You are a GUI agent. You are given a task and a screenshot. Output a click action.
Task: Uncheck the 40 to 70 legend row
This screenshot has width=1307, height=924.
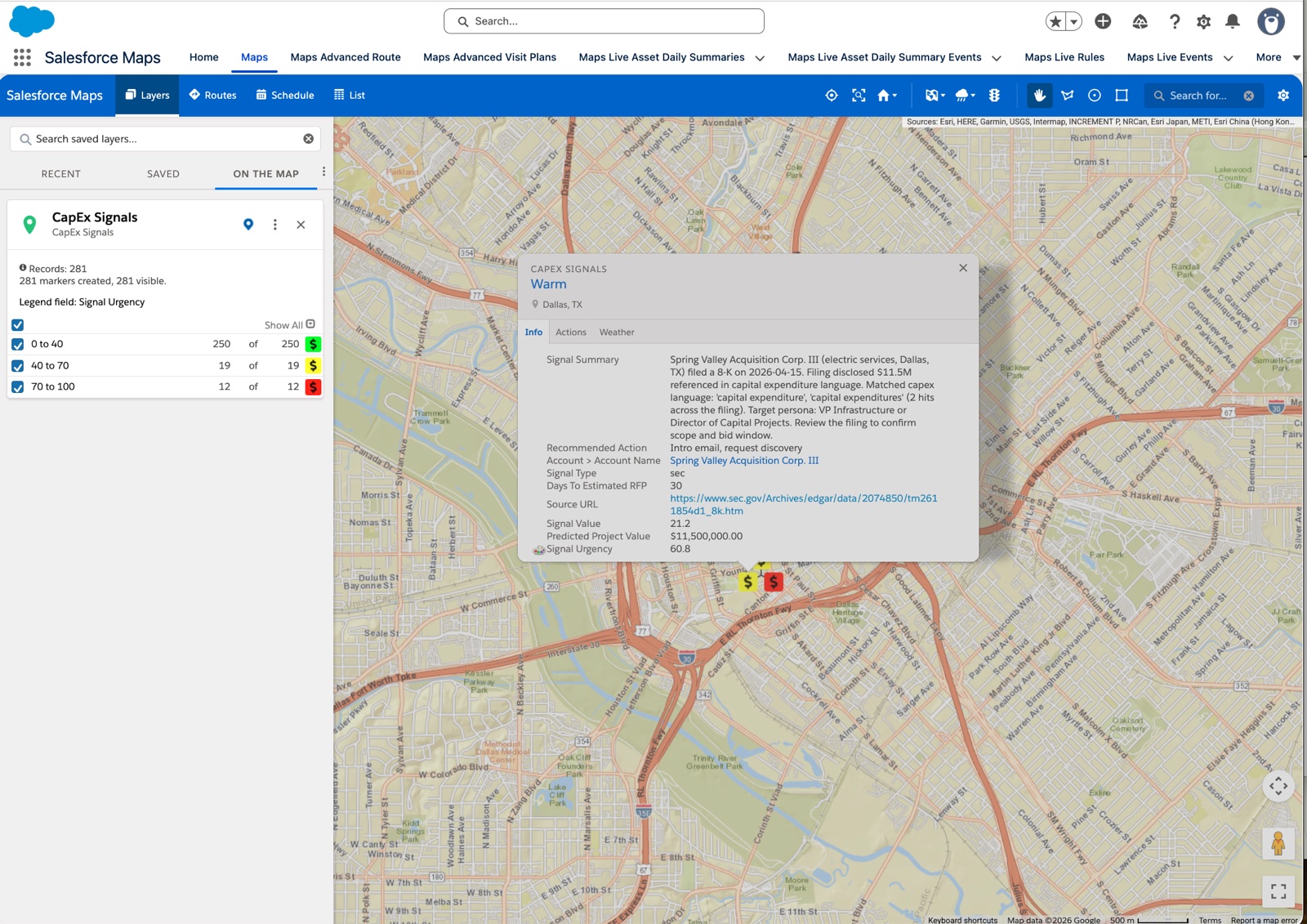[x=17, y=366]
